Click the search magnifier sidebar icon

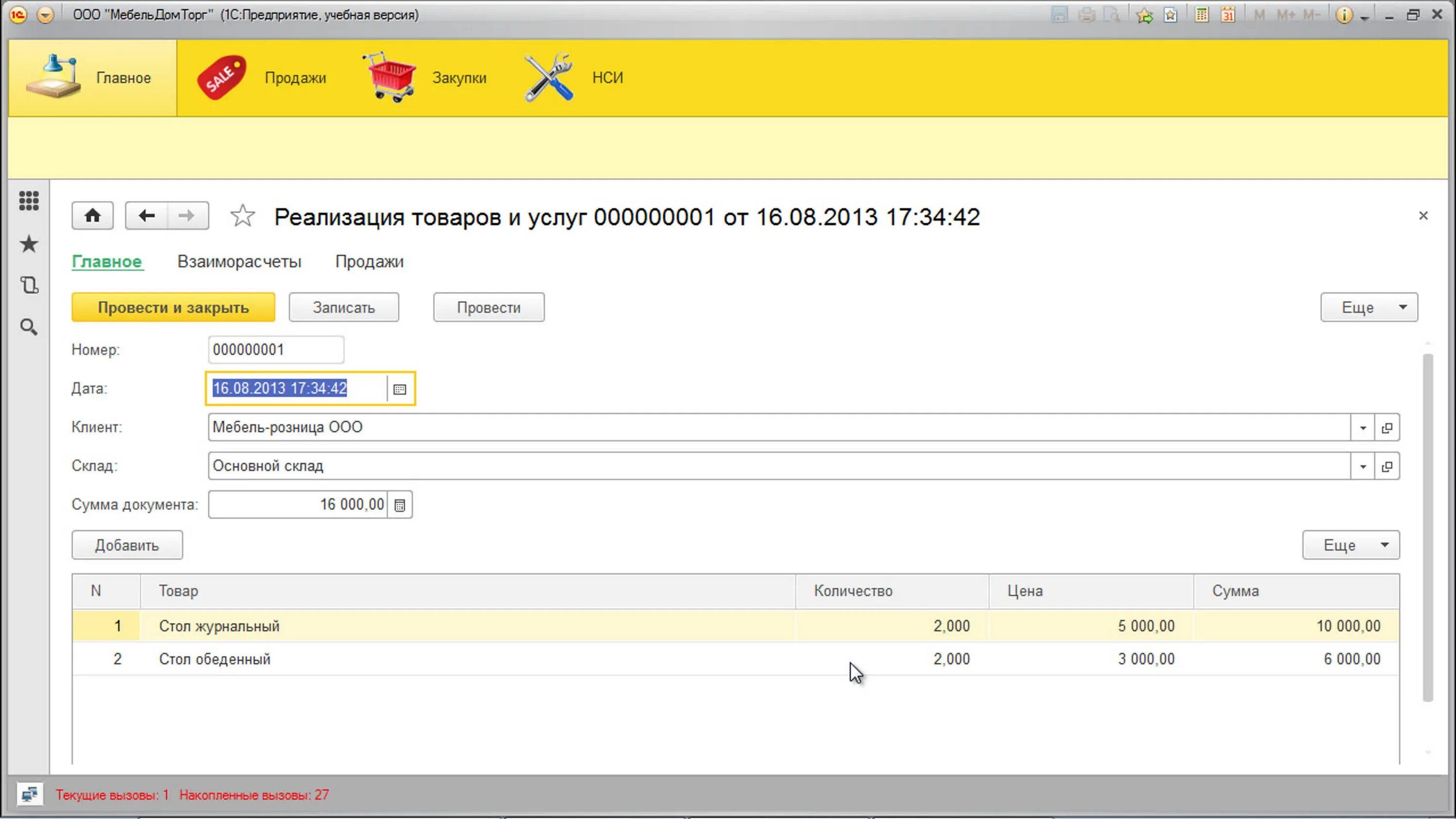tap(29, 327)
